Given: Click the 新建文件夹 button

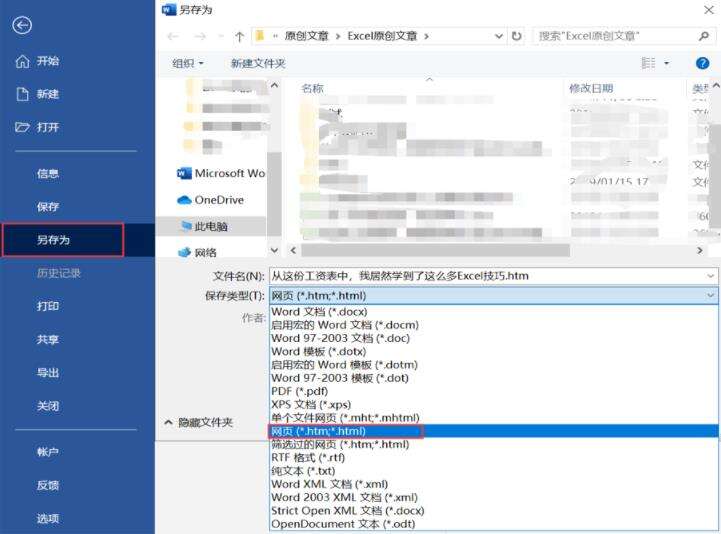Looking at the screenshot, I should [x=258, y=63].
